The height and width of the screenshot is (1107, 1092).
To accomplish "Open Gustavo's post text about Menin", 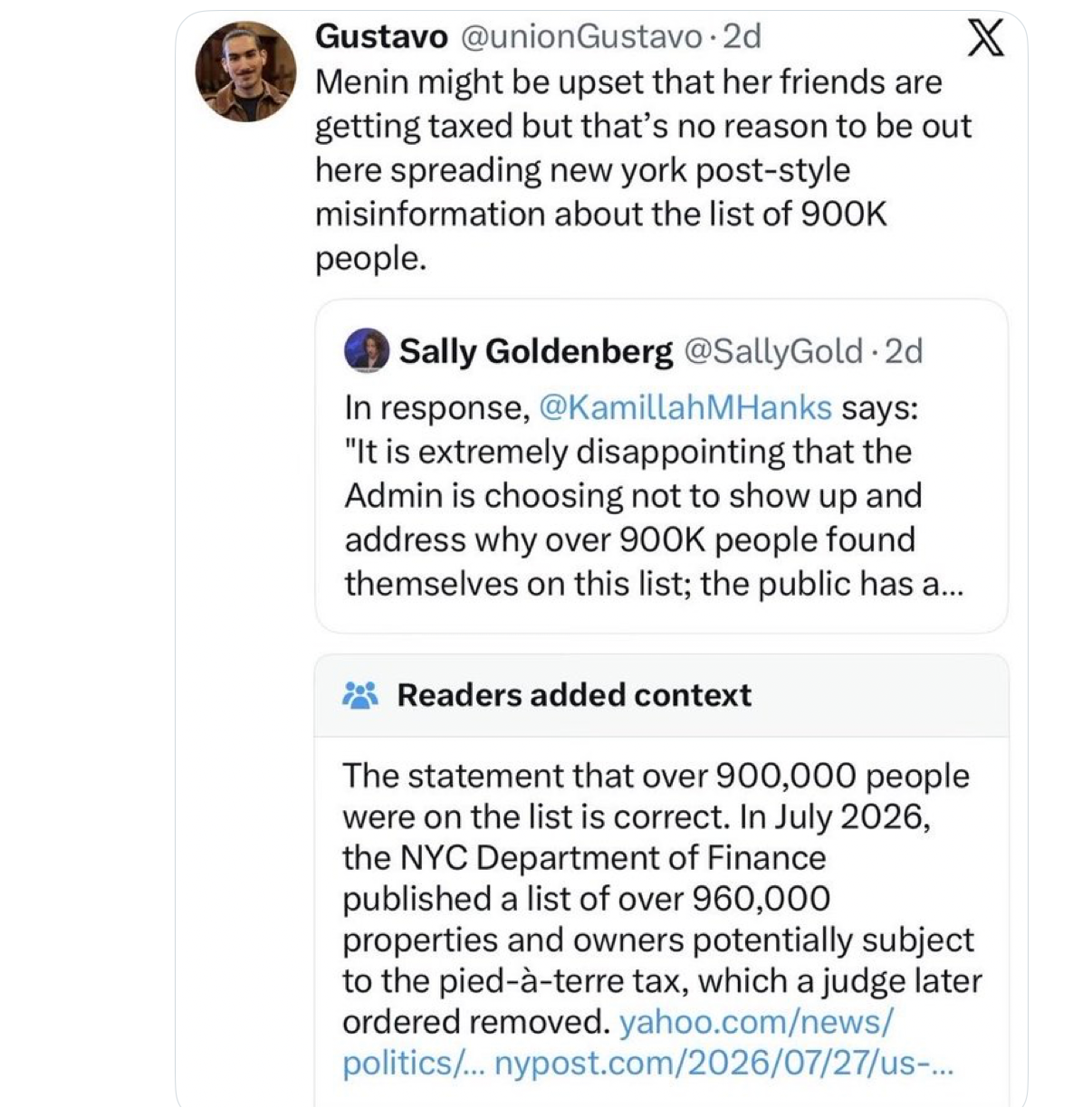I will 643,170.
